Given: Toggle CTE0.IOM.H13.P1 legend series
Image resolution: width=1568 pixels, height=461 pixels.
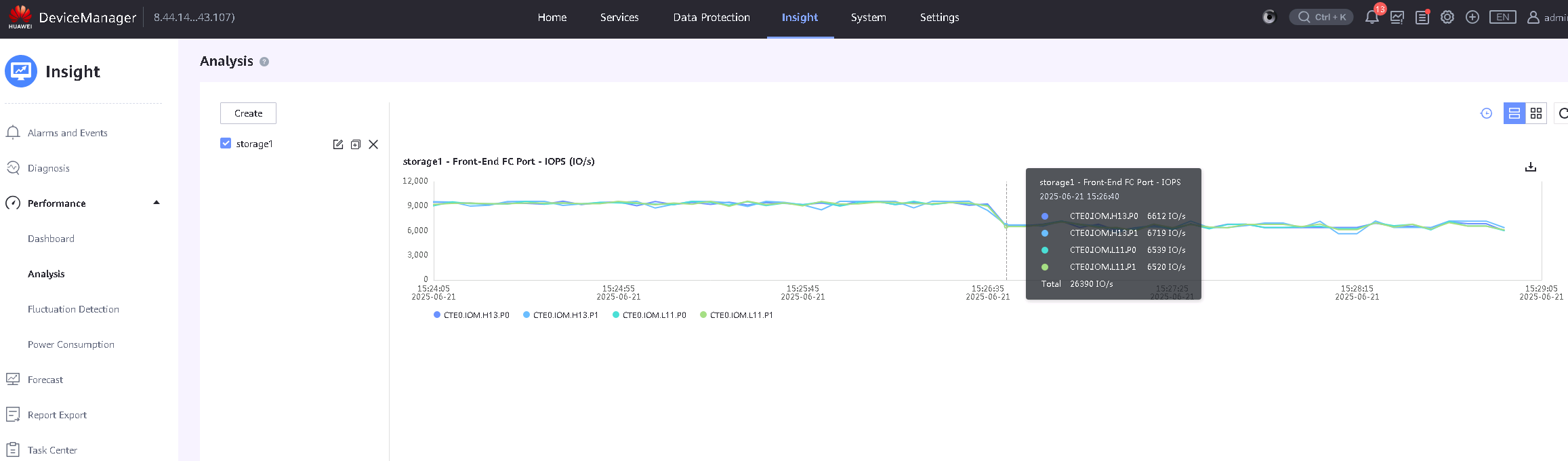Looking at the screenshot, I should tap(560, 315).
